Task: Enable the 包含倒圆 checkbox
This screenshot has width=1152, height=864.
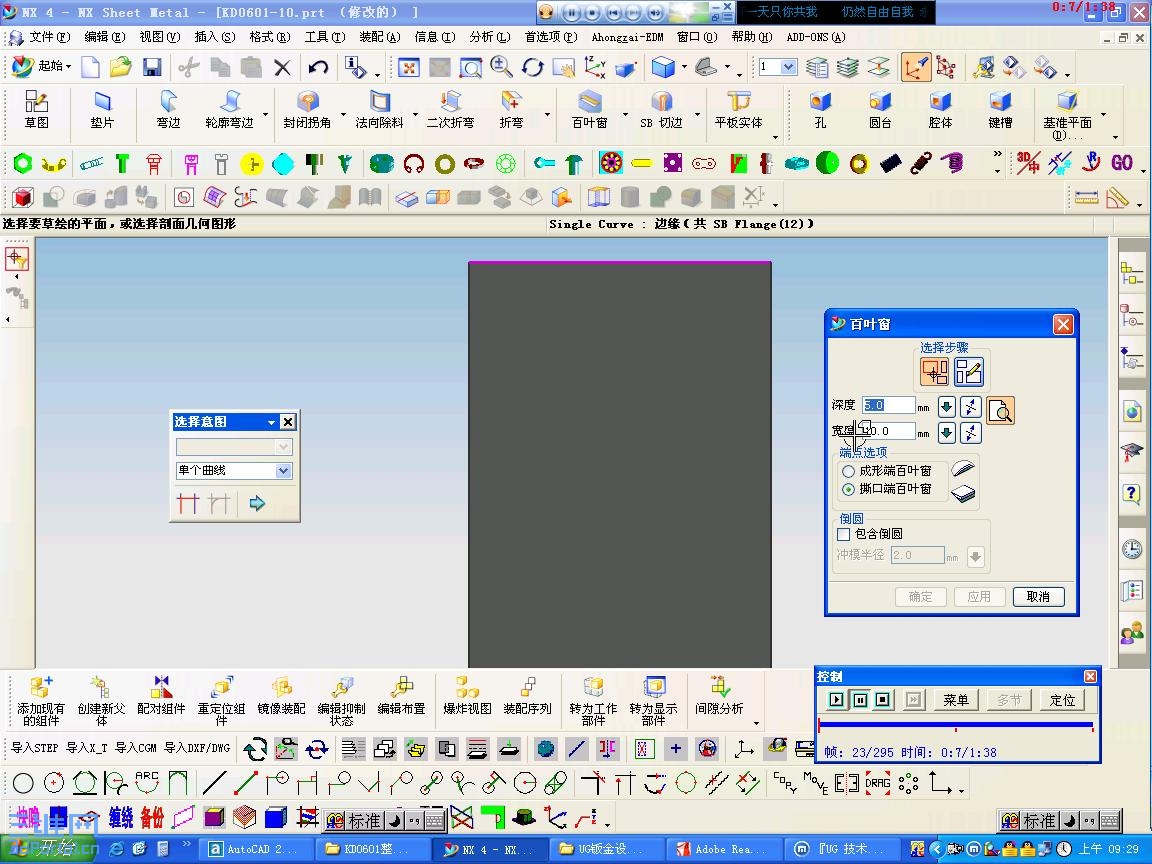Action: tap(843, 534)
